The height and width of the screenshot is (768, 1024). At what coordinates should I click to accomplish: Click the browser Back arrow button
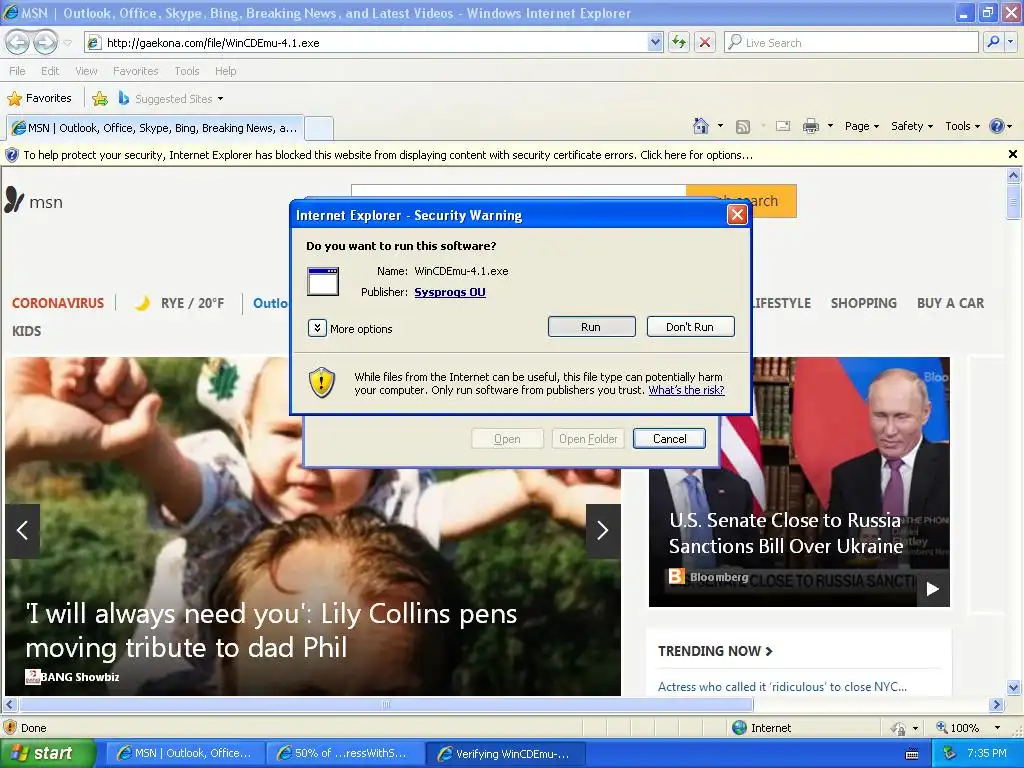18,42
